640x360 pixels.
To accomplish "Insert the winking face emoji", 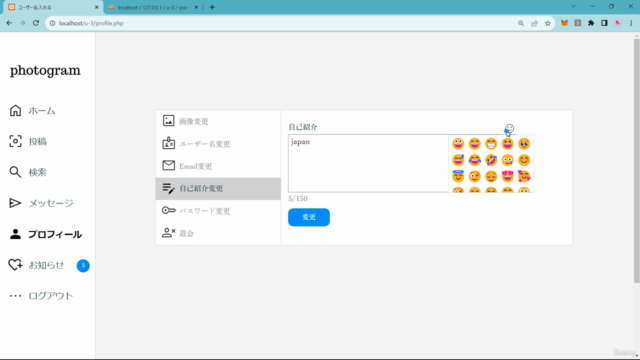I will coord(475,176).
